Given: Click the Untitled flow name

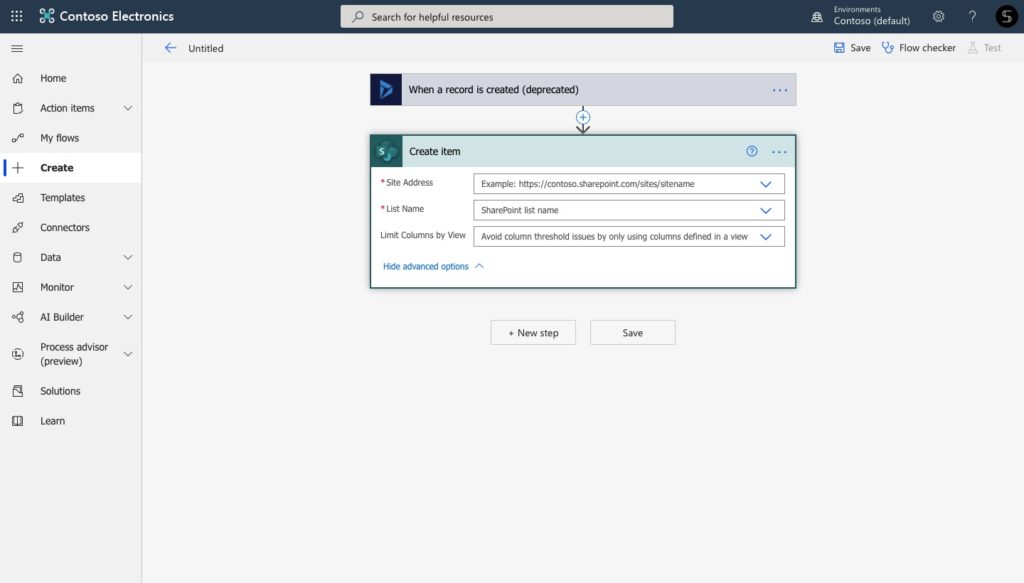Looking at the screenshot, I should (206, 48).
